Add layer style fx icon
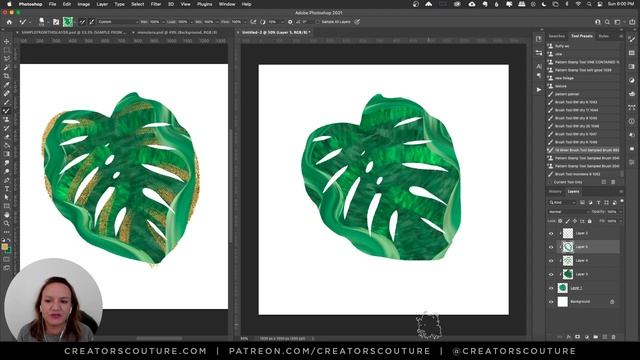This screenshot has height=360, width=640. [x=569, y=337]
